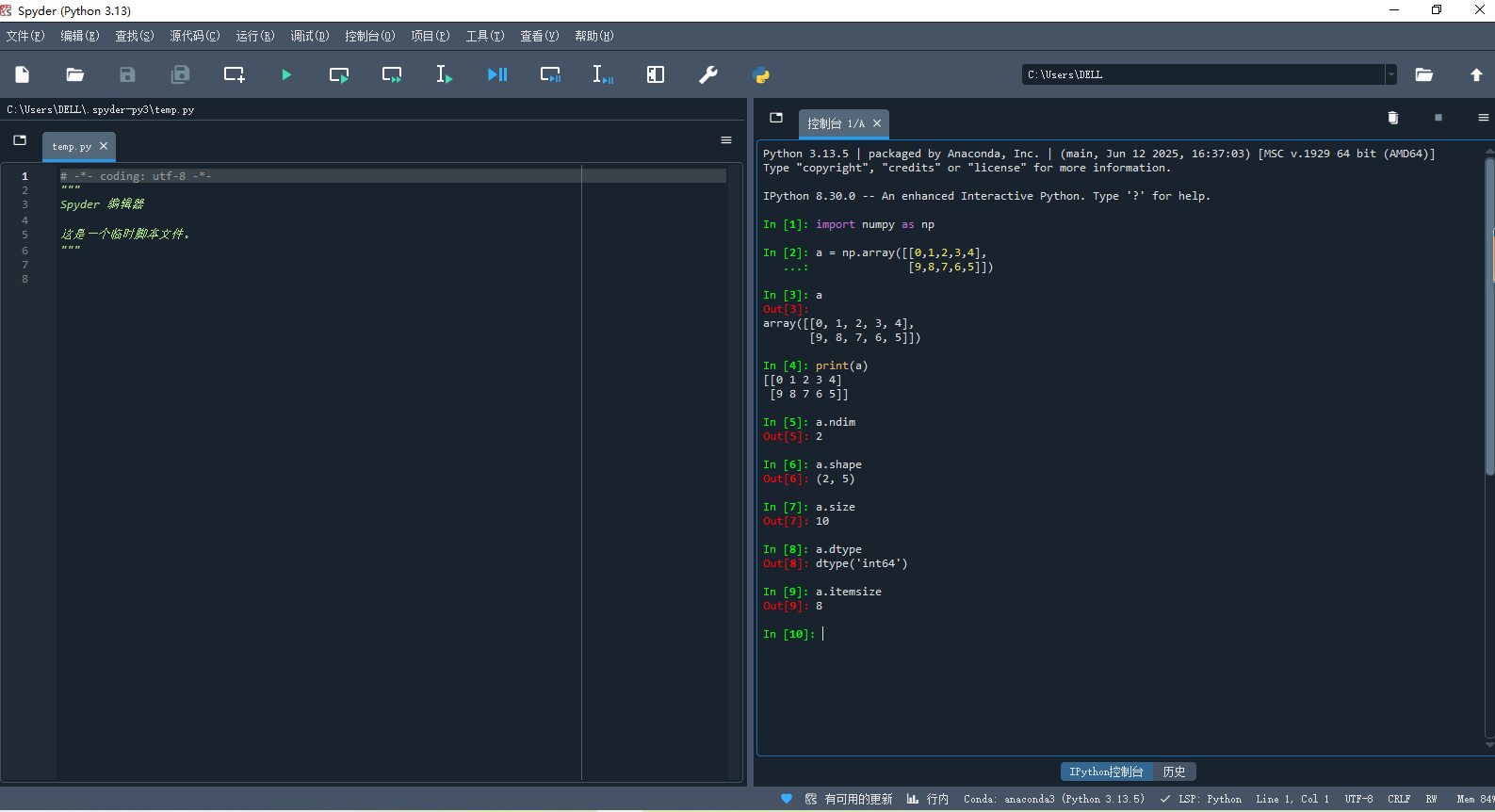Open the 运行 menu
This screenshot has height=812, width=1495.
coord(255,36)
